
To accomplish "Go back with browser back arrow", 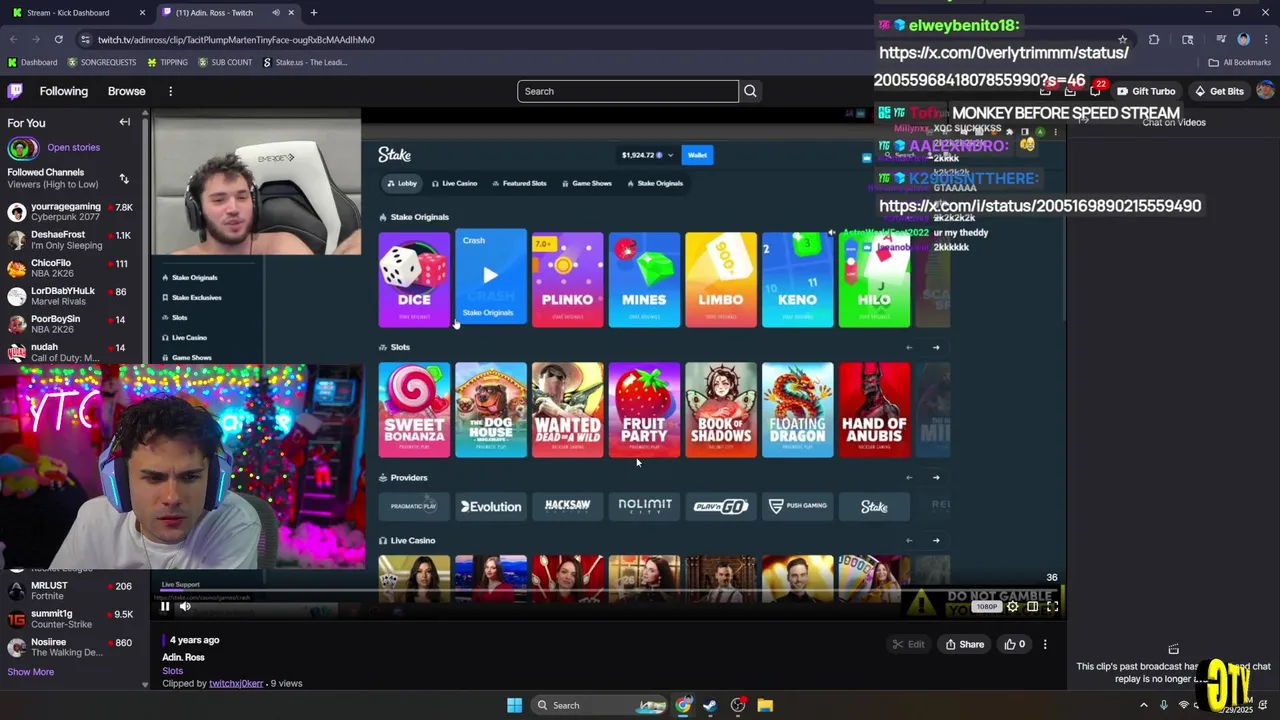I will [14, 39].
